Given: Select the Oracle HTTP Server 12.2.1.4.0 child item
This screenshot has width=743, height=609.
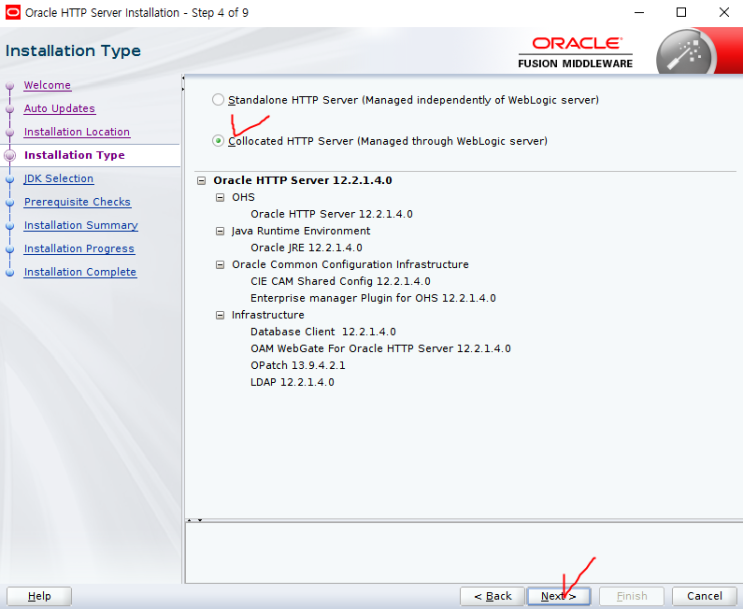Looking at the screenshot, I should click(x=332, y=214).
